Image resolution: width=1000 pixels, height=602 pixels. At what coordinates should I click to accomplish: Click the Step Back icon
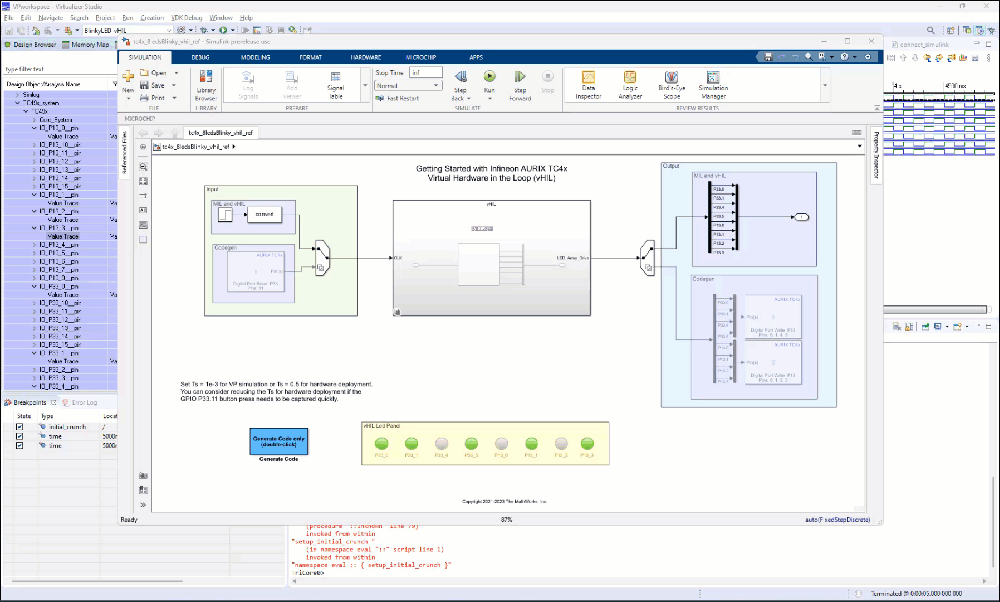(460, 77)
